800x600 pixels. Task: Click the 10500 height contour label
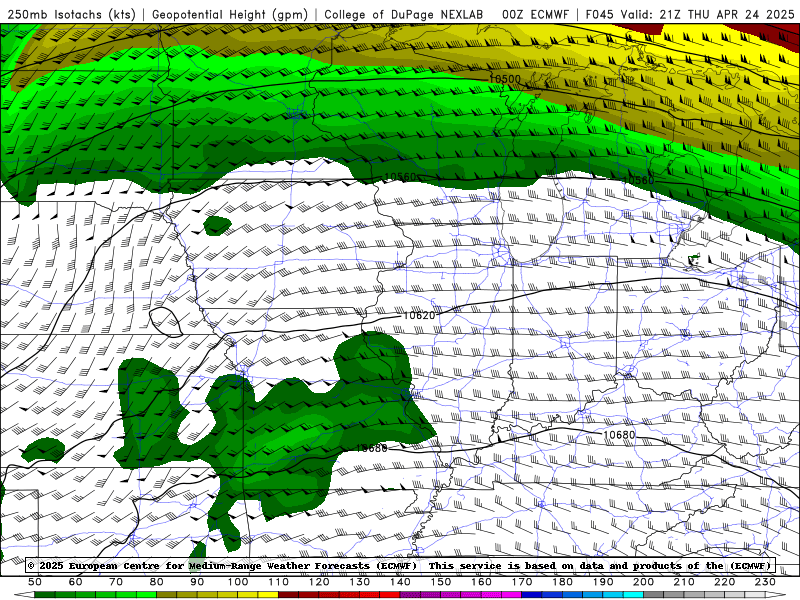tap(505, 79)
